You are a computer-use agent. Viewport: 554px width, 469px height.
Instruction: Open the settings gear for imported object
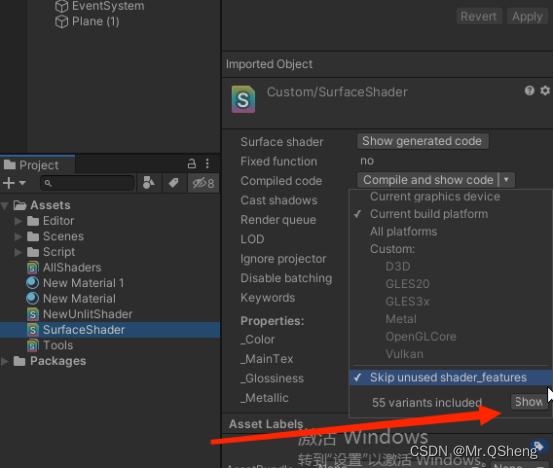tap(545, 91)
